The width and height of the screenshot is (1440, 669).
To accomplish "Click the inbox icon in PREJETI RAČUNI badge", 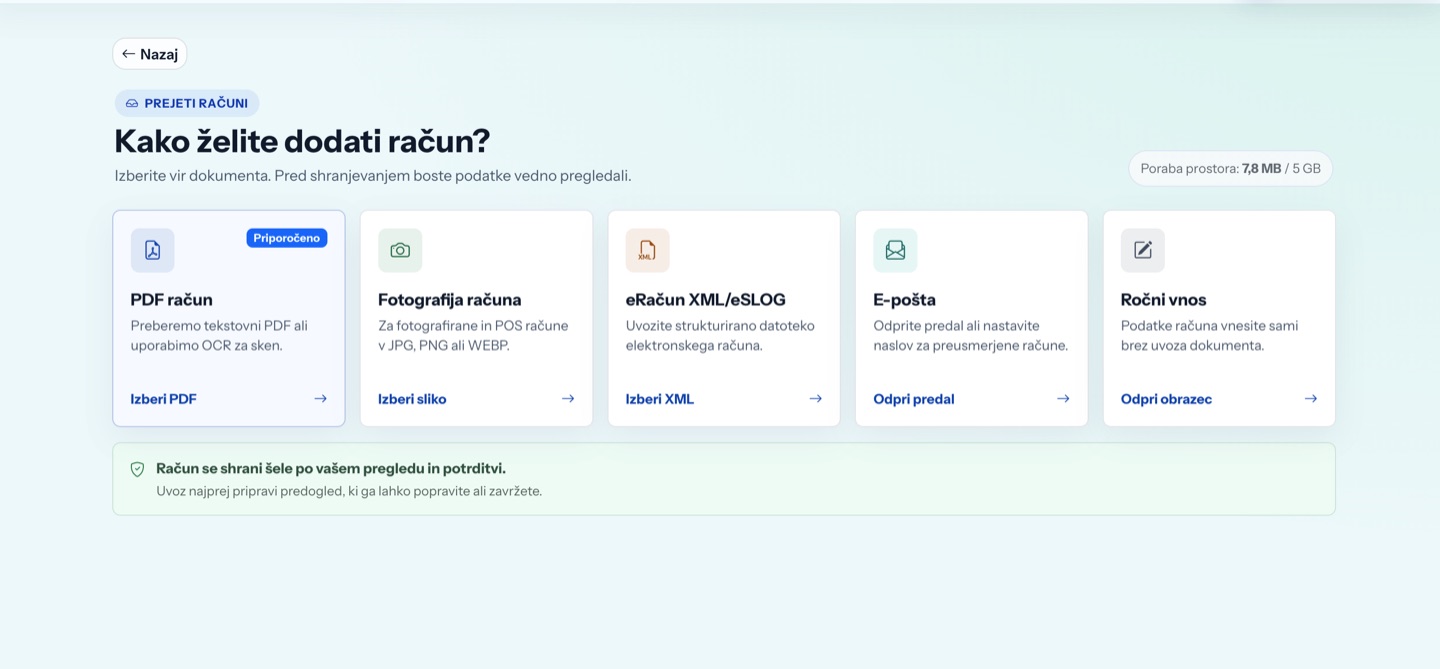I will coord(132,103).
